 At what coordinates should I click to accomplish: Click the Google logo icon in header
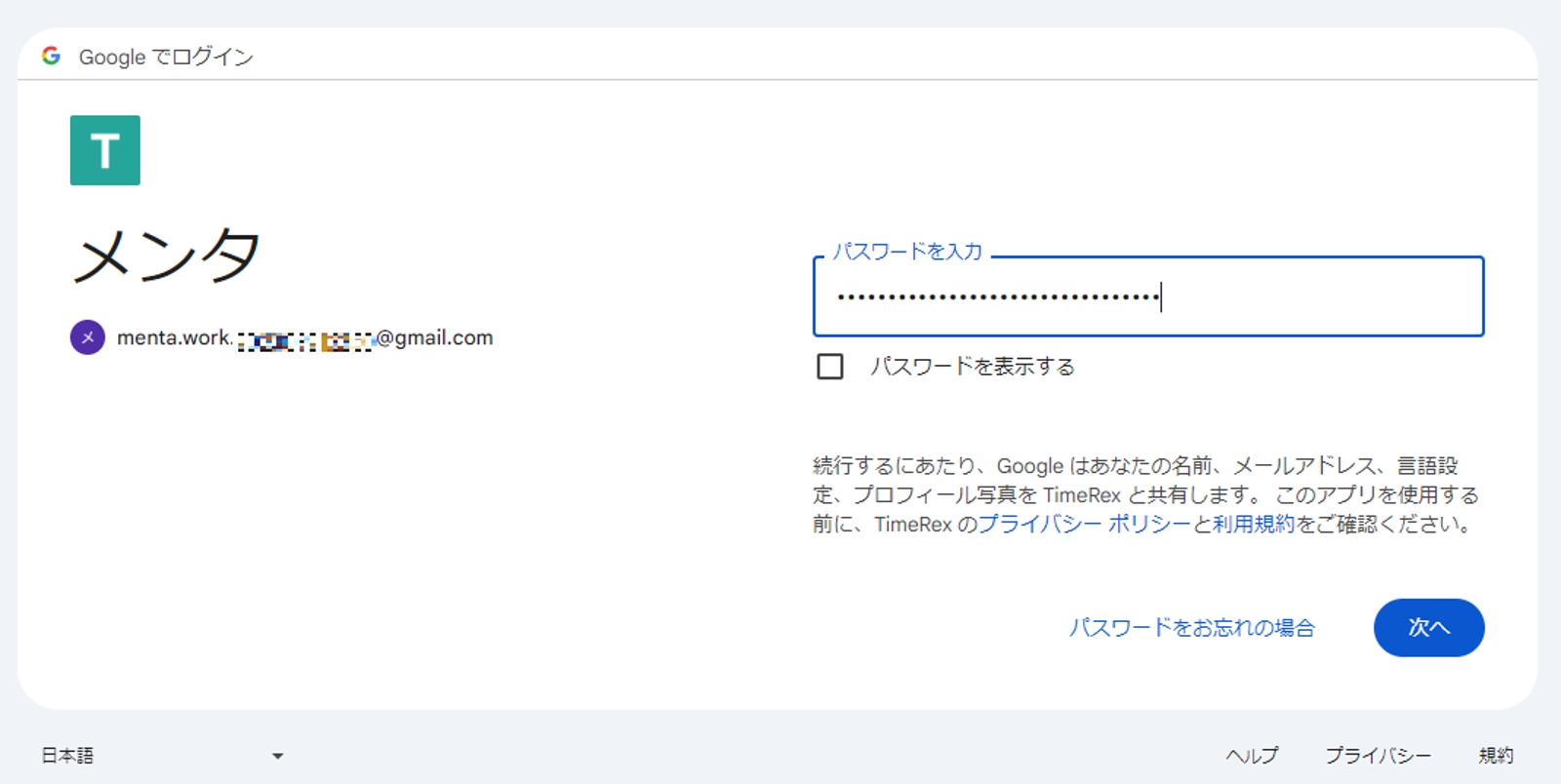51,56
